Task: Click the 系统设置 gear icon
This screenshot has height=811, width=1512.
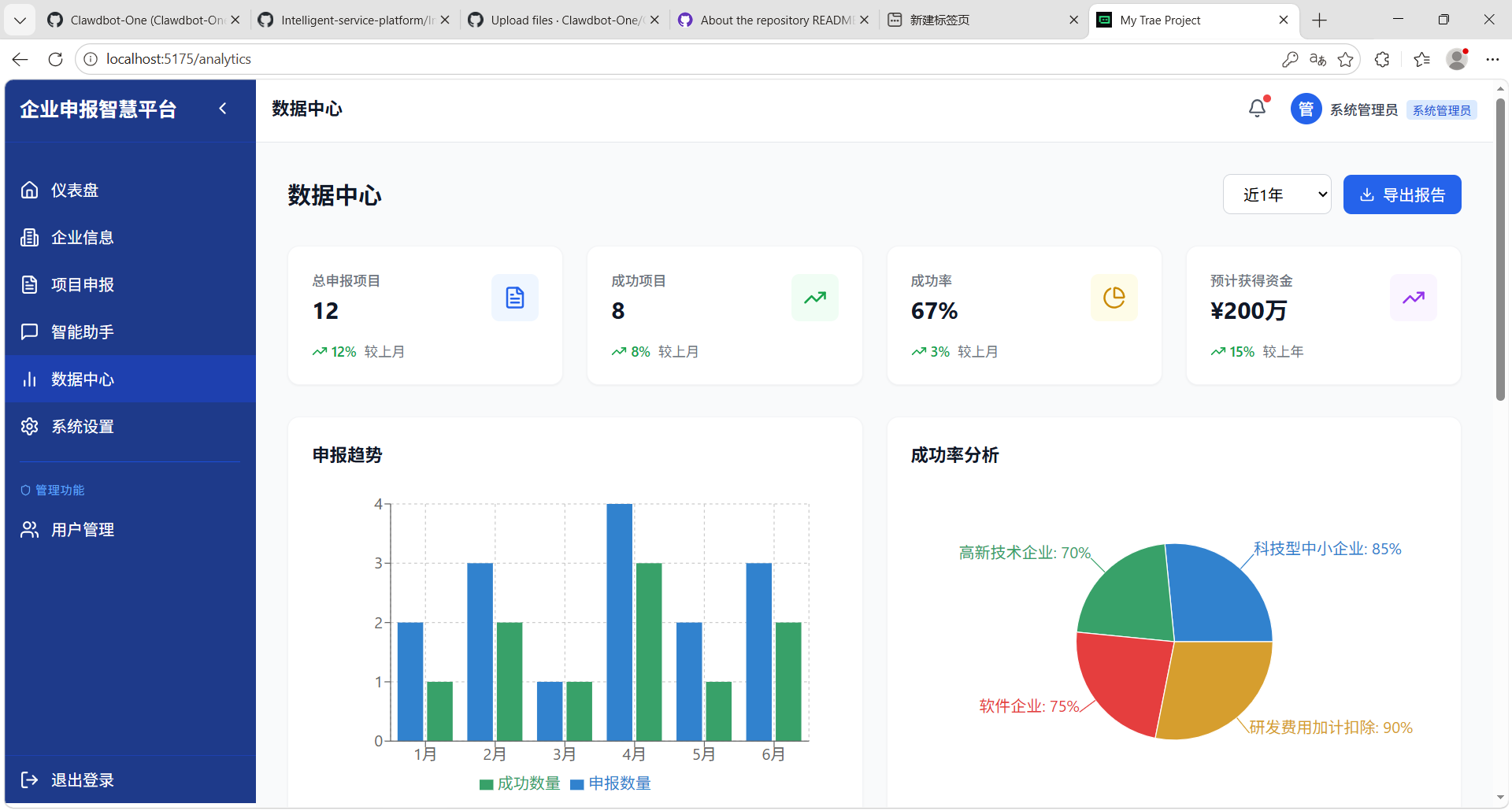Action: (29, 426)
